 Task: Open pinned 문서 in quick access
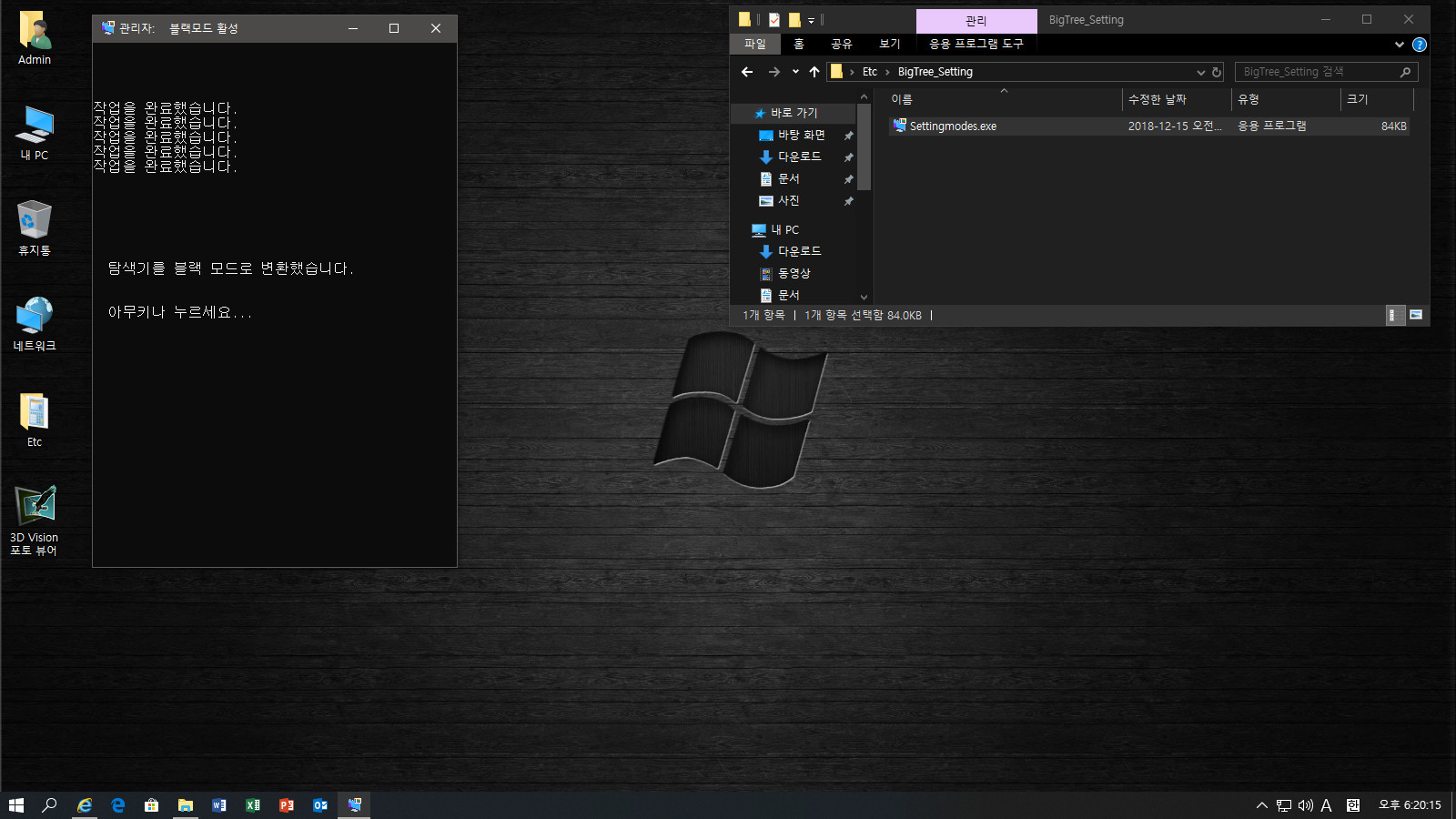[x=788, y=178]
